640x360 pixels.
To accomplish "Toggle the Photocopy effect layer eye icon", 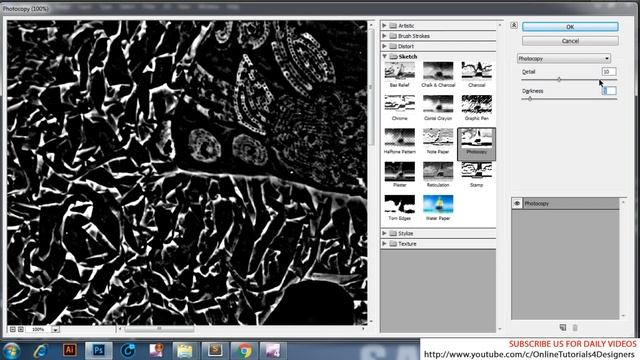I will (x=517, y=203).
